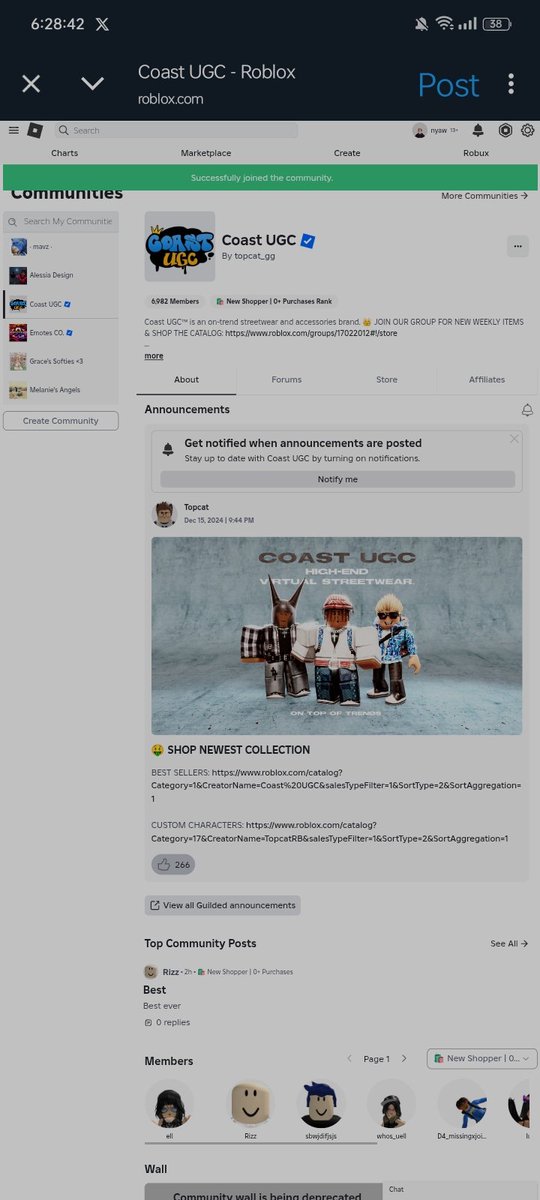Screen dimensions: 540x1200
Task: Switch to the Affiliates tab
Action: pyautogui.click(x=487, y=380)
